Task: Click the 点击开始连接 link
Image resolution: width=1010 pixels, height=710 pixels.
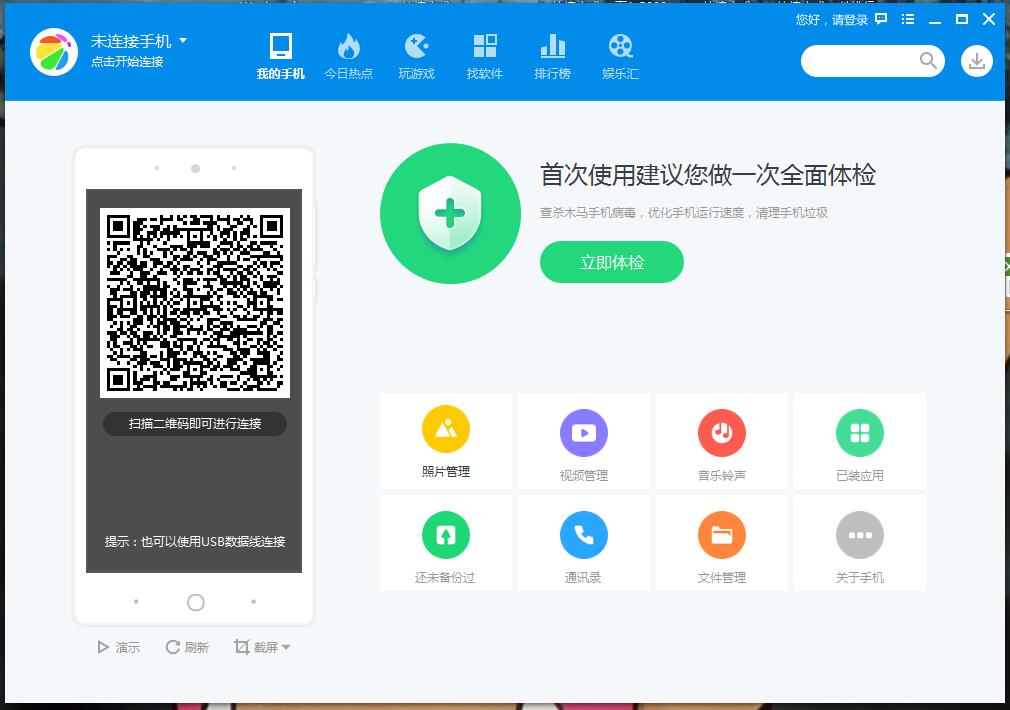Action: (127, 62)
